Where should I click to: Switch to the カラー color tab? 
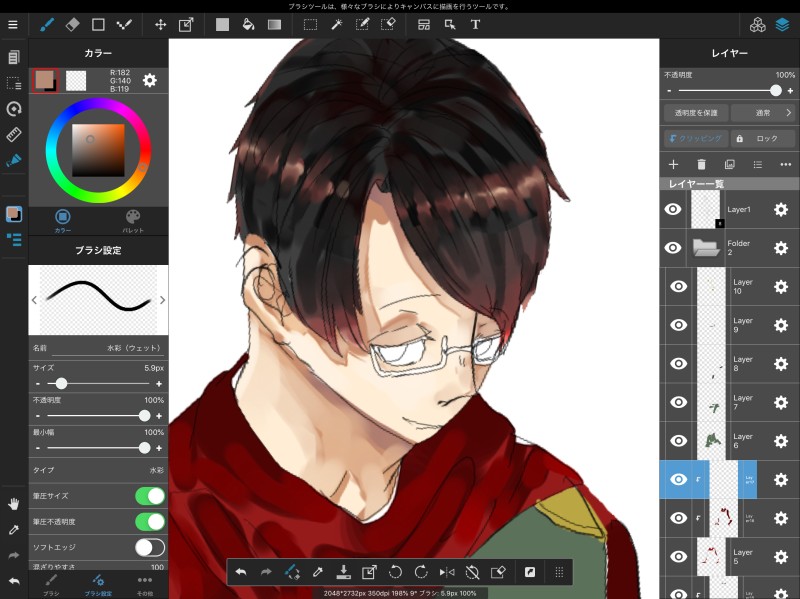click(63, 221)
